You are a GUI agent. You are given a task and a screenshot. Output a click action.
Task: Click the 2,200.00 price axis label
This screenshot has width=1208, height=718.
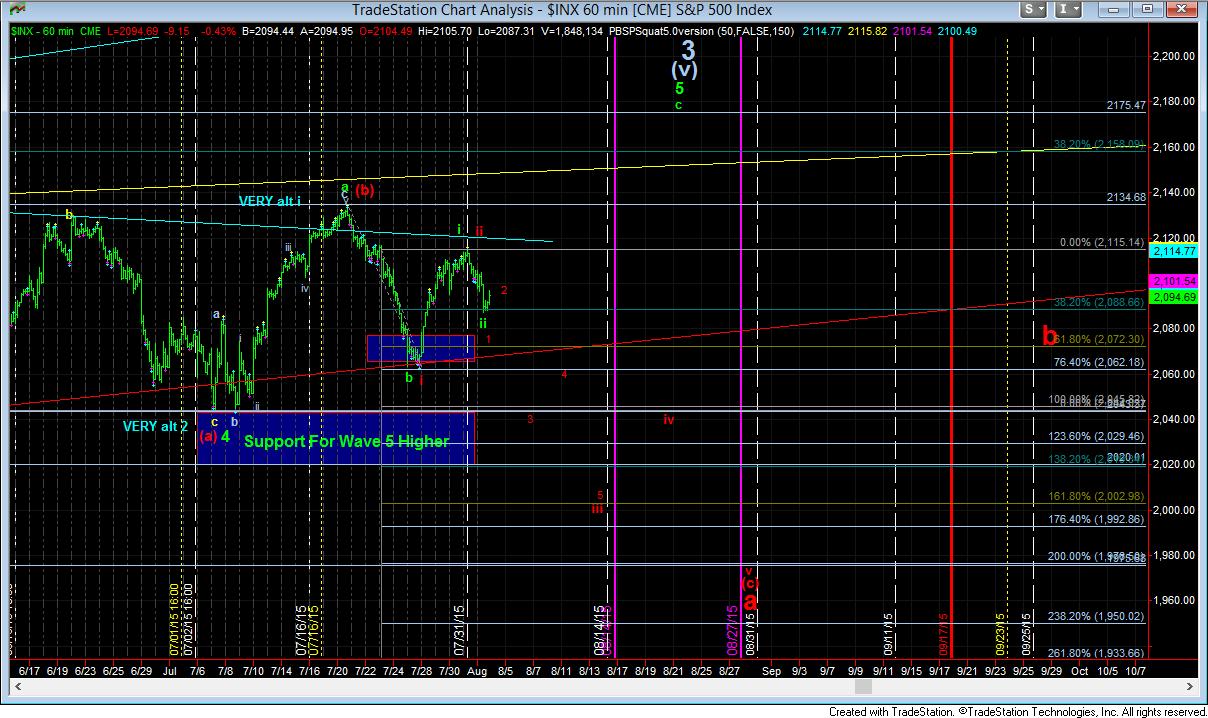pyautogui.click(x=1176, y=56)
